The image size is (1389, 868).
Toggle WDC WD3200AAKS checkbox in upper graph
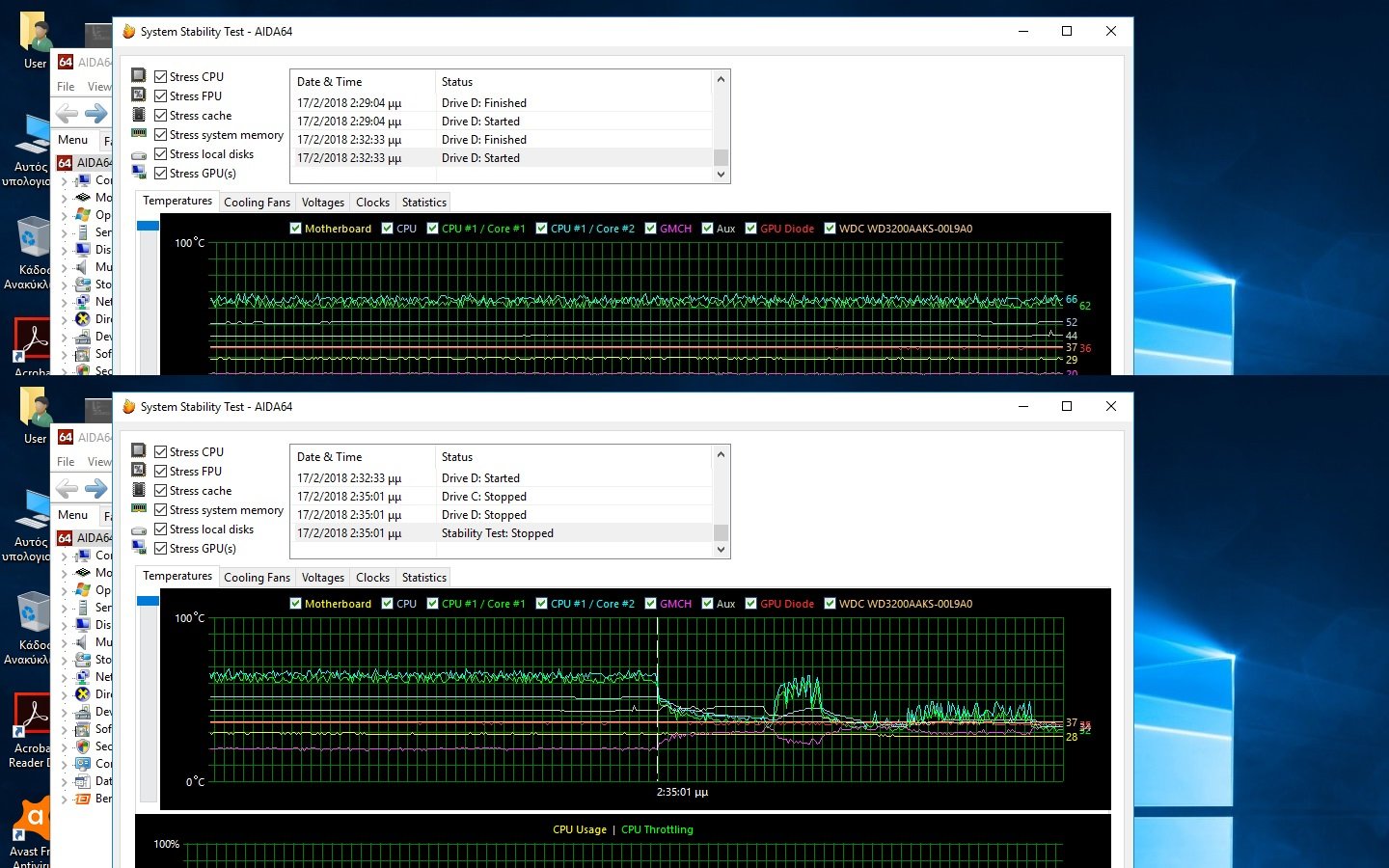(x=831, y=229)
